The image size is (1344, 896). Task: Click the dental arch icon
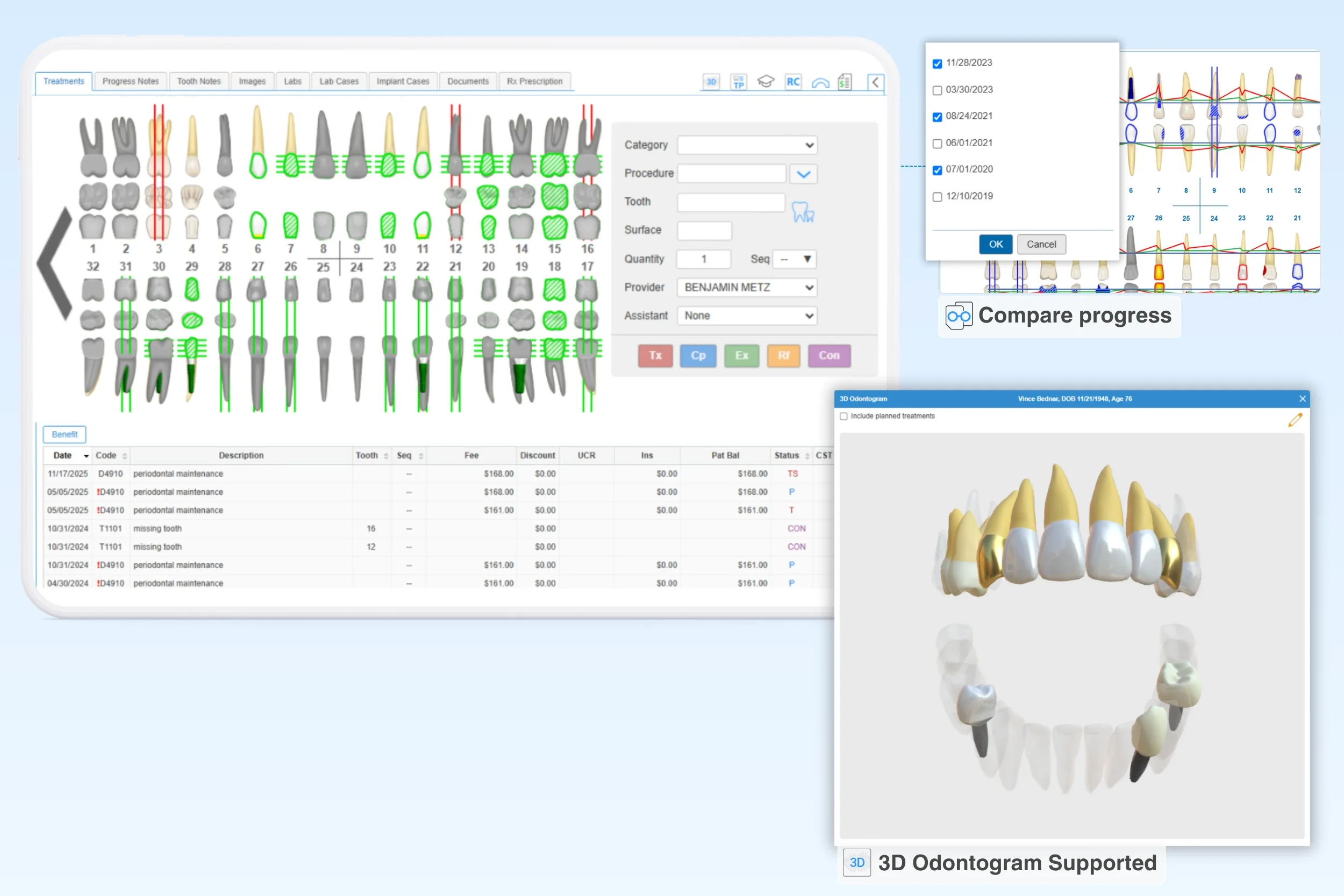(820, 83)
